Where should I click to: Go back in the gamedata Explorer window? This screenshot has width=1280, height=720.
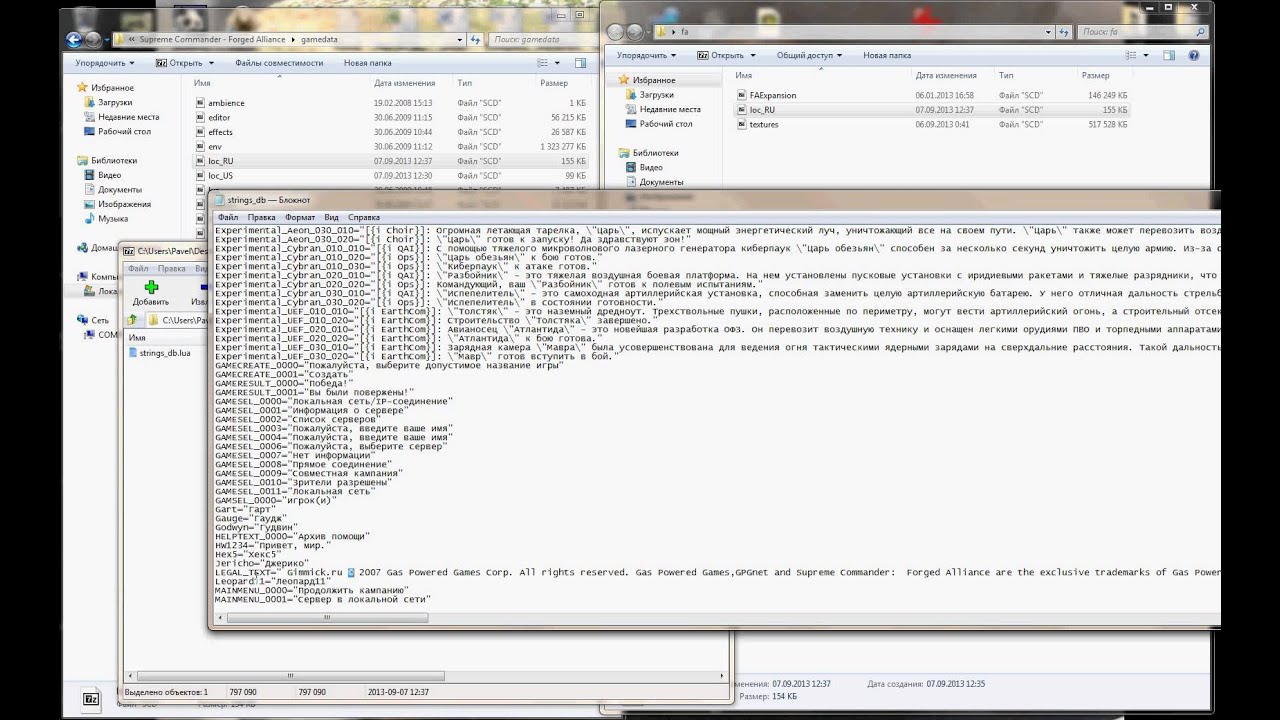point(74,40)
